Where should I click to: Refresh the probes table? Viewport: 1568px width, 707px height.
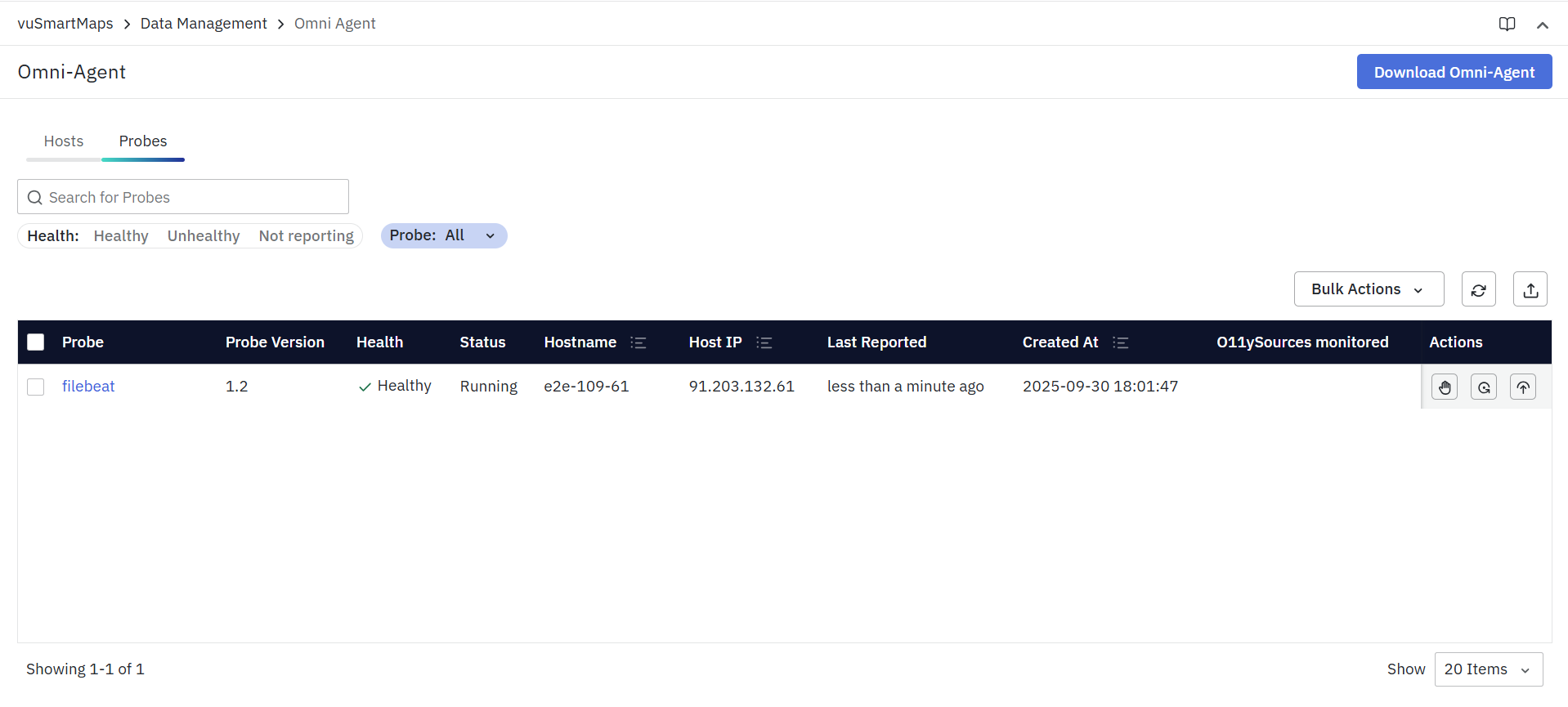click(1478, 289)
